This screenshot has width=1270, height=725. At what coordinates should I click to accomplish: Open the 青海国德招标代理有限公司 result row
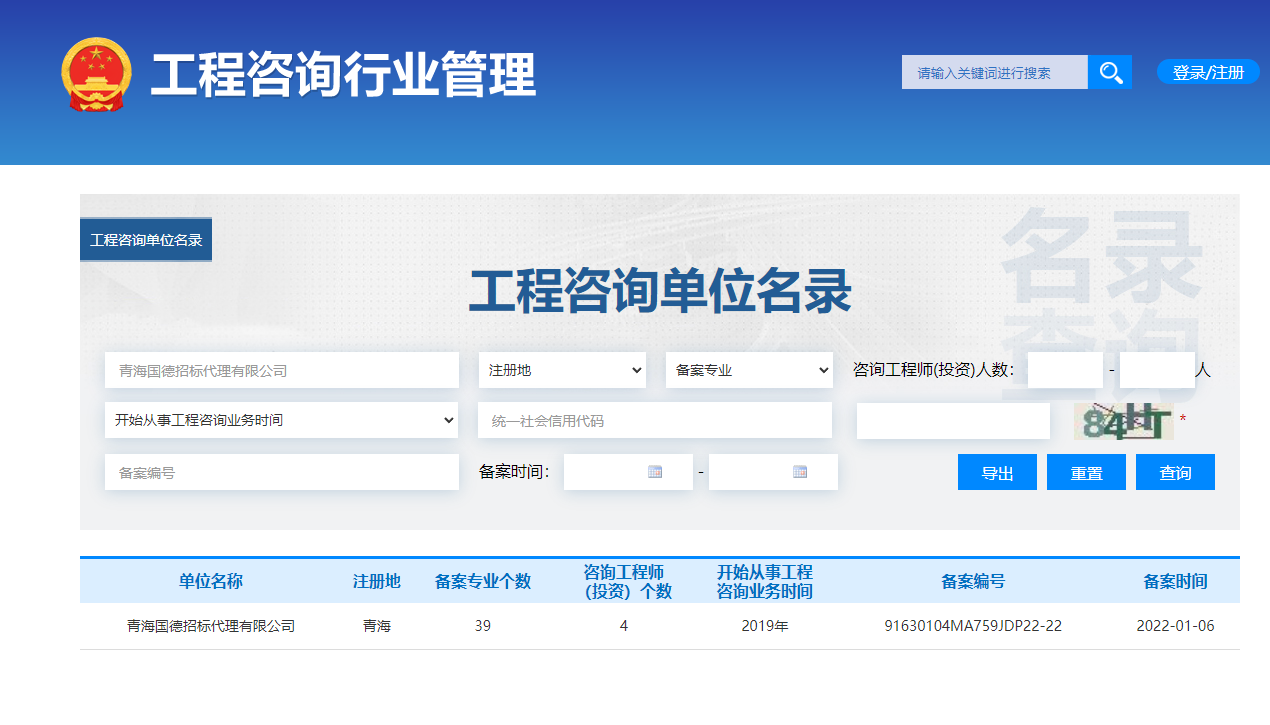pos(211,626)
